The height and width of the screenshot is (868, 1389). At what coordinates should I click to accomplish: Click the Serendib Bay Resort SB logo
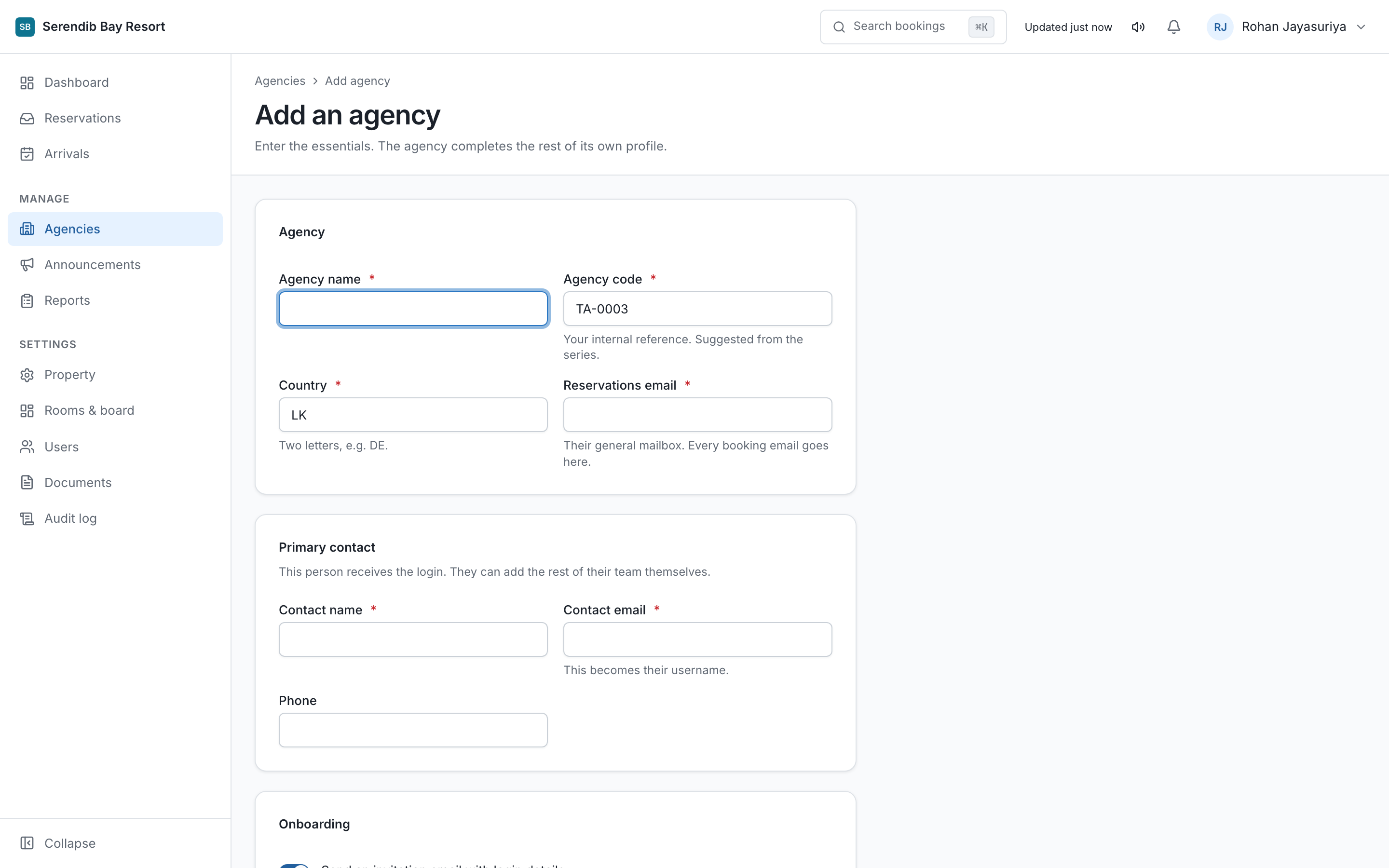click(x=25, y=27)
